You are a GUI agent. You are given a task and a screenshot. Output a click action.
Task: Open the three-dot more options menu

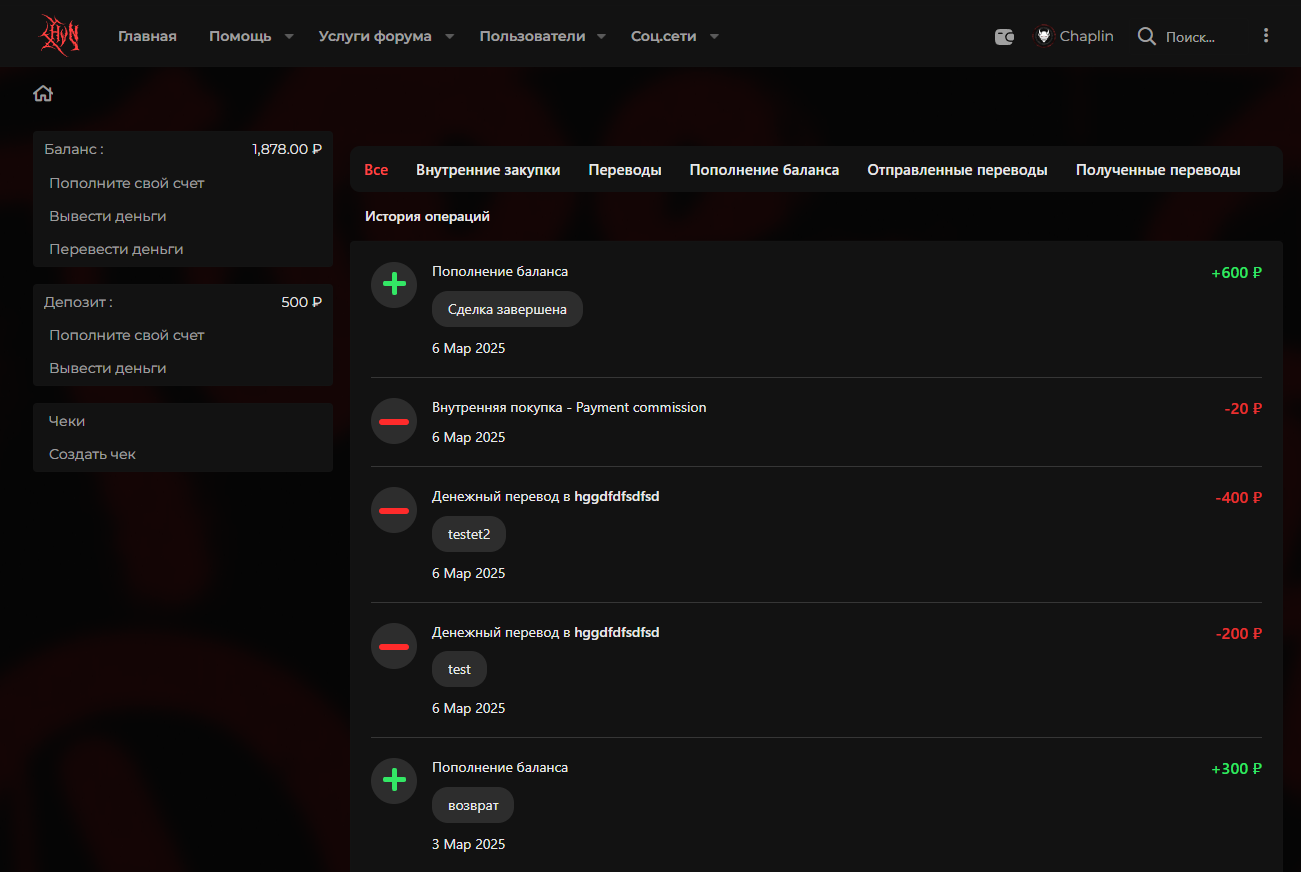1266,35
